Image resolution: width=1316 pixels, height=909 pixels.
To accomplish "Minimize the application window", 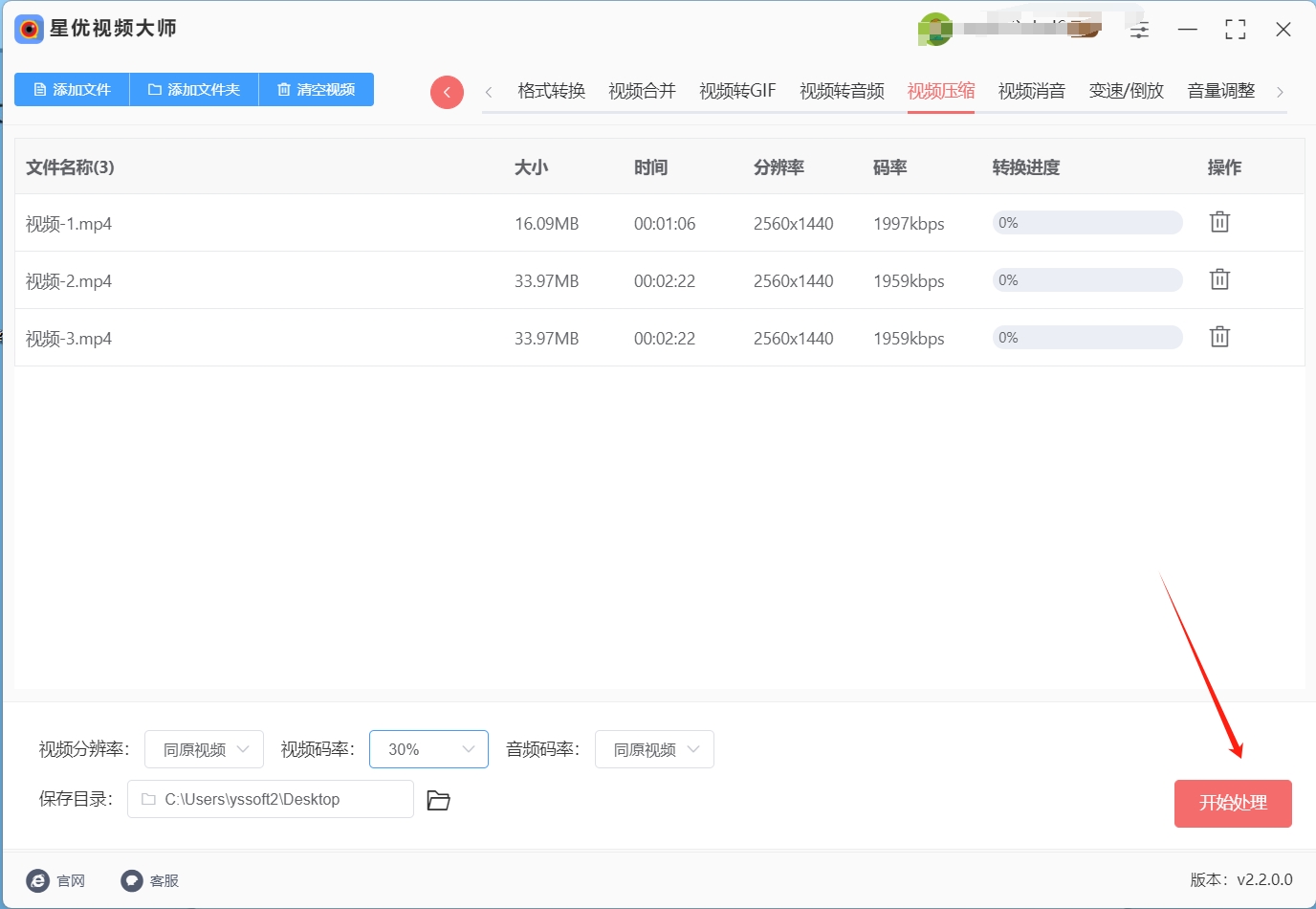I will pos(1187,30).
